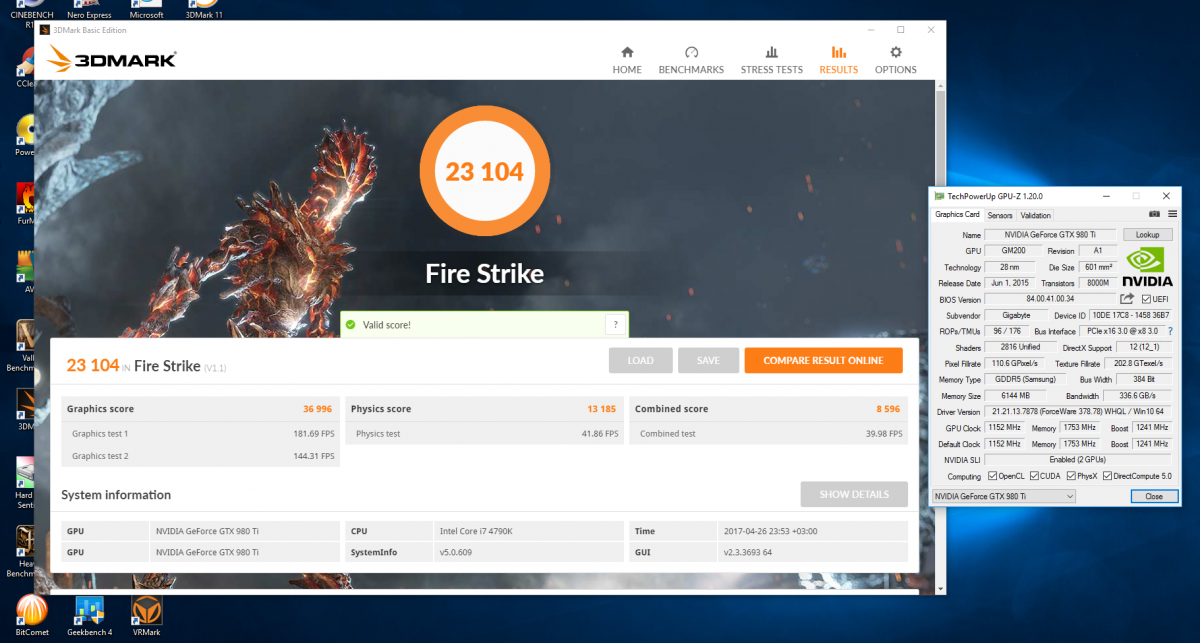Select the Results tab in 3DMark
This screenshot has height=643, width=1200.
point(838,60)
